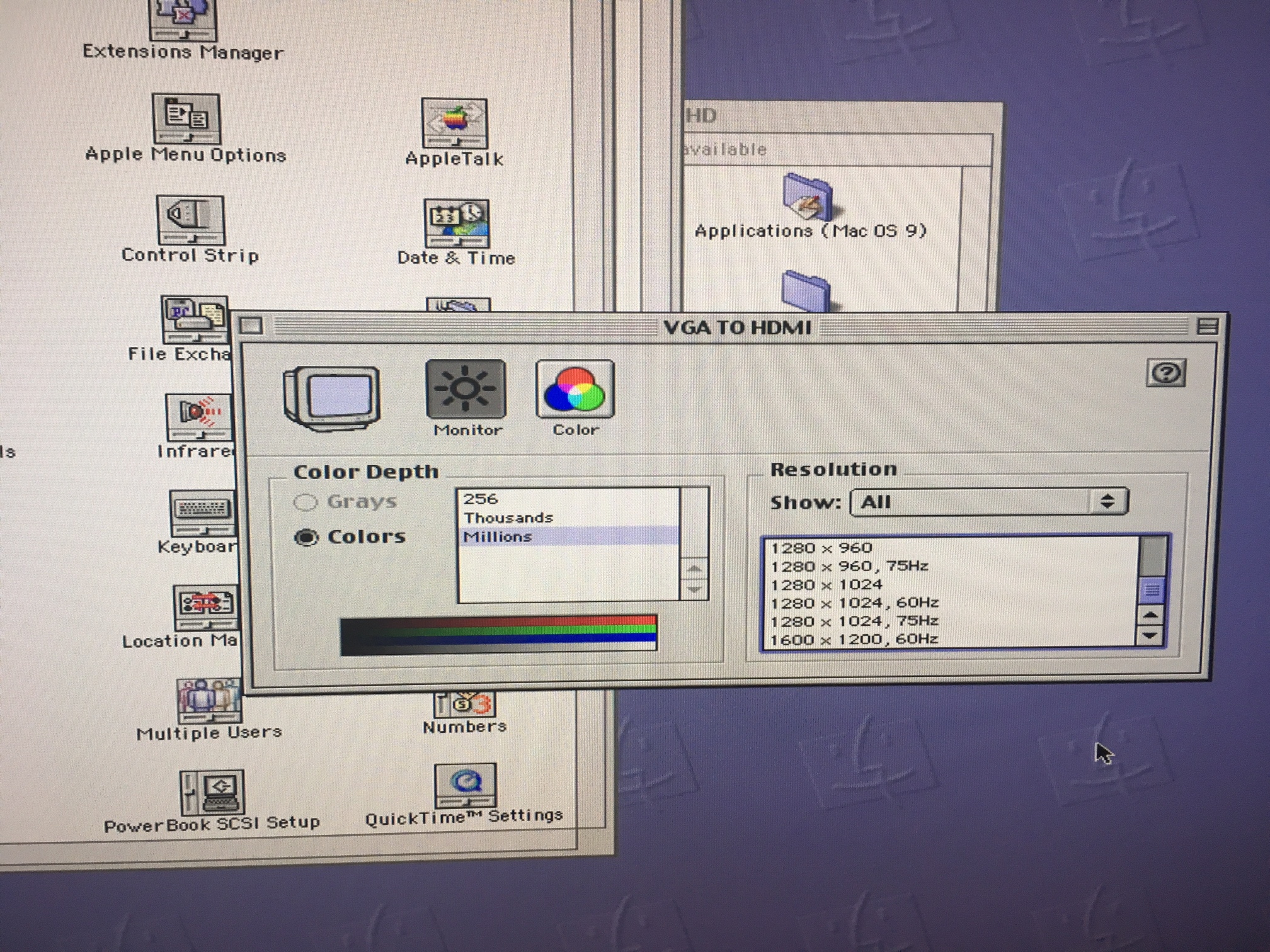Image resolution: width=1270 pixels, height=952 pixels.
Task: Click the VGA TO HDMI window close box
Action: click(x=251, y=326)
